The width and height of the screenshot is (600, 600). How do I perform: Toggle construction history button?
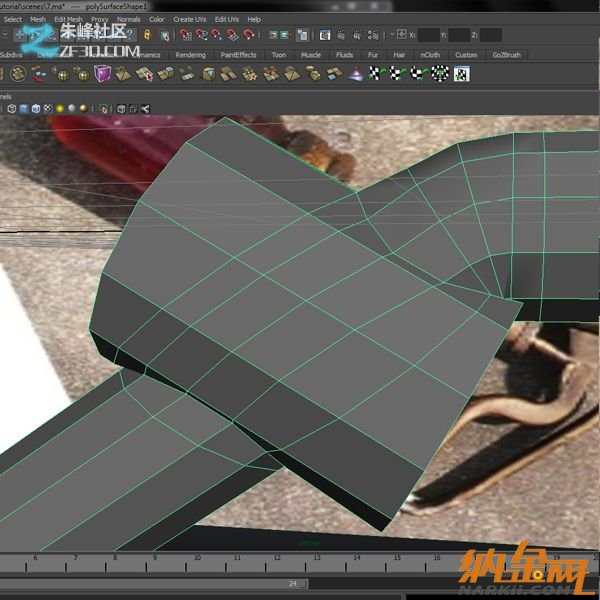pos(302,35)
